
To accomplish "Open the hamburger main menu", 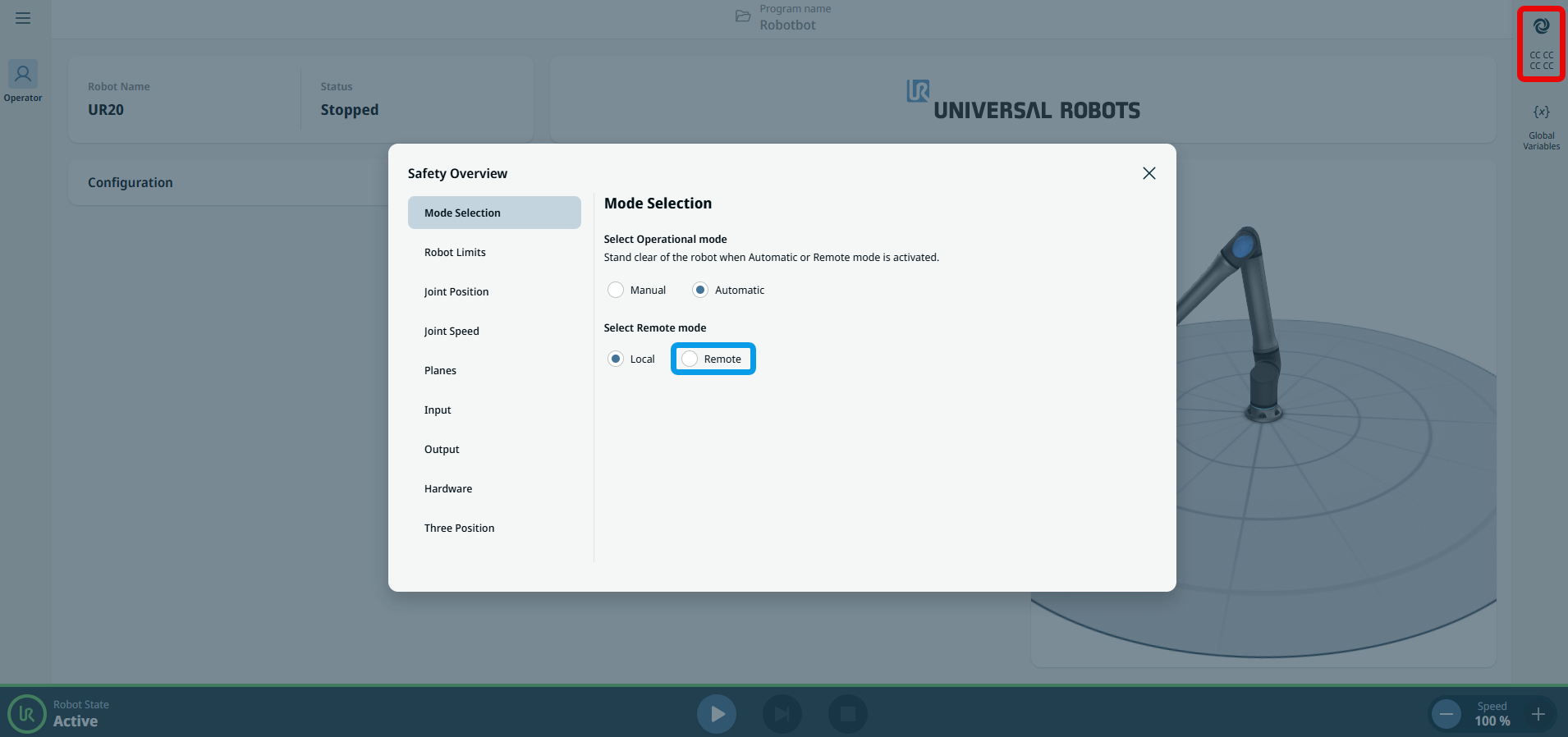I will click(23, 18).
